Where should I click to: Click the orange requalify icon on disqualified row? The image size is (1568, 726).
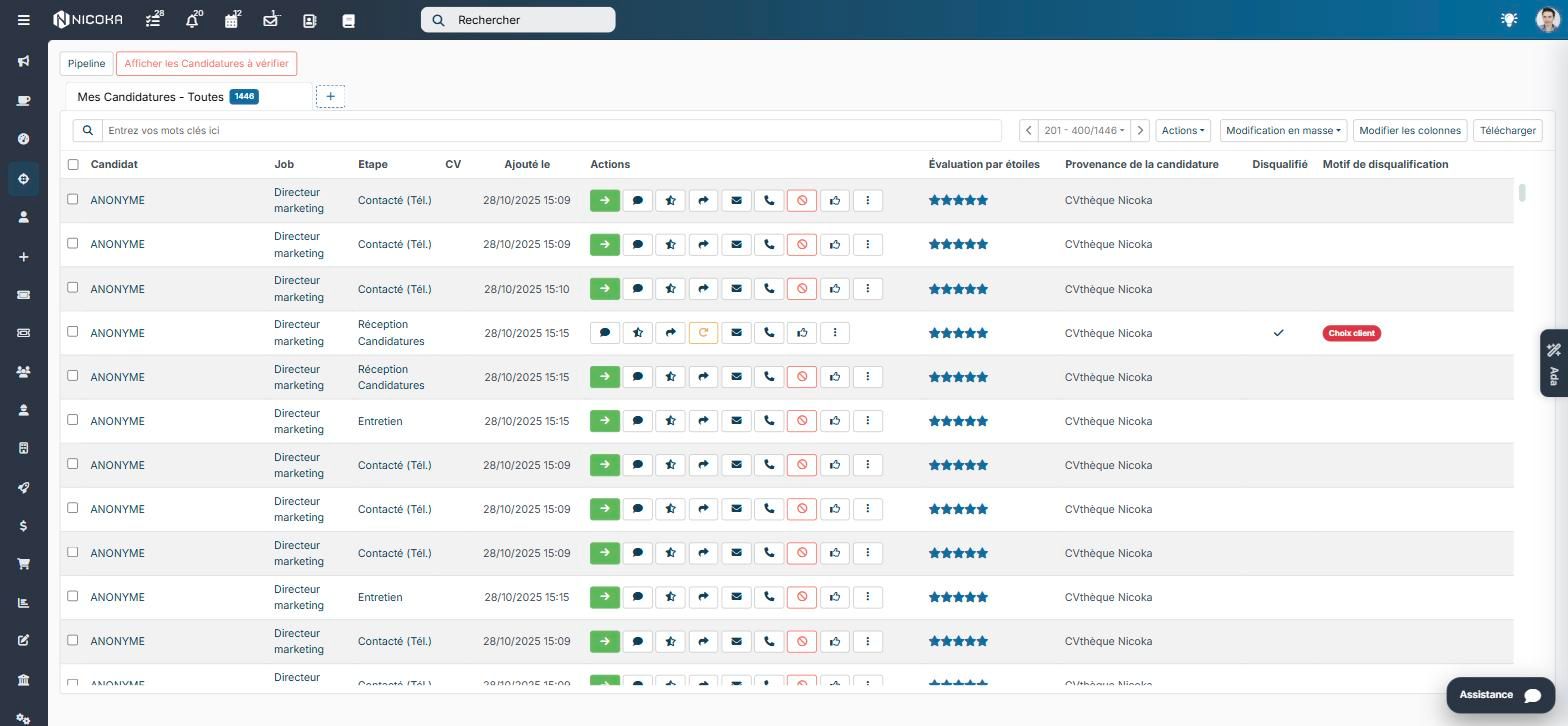click(x=703, y=333)
